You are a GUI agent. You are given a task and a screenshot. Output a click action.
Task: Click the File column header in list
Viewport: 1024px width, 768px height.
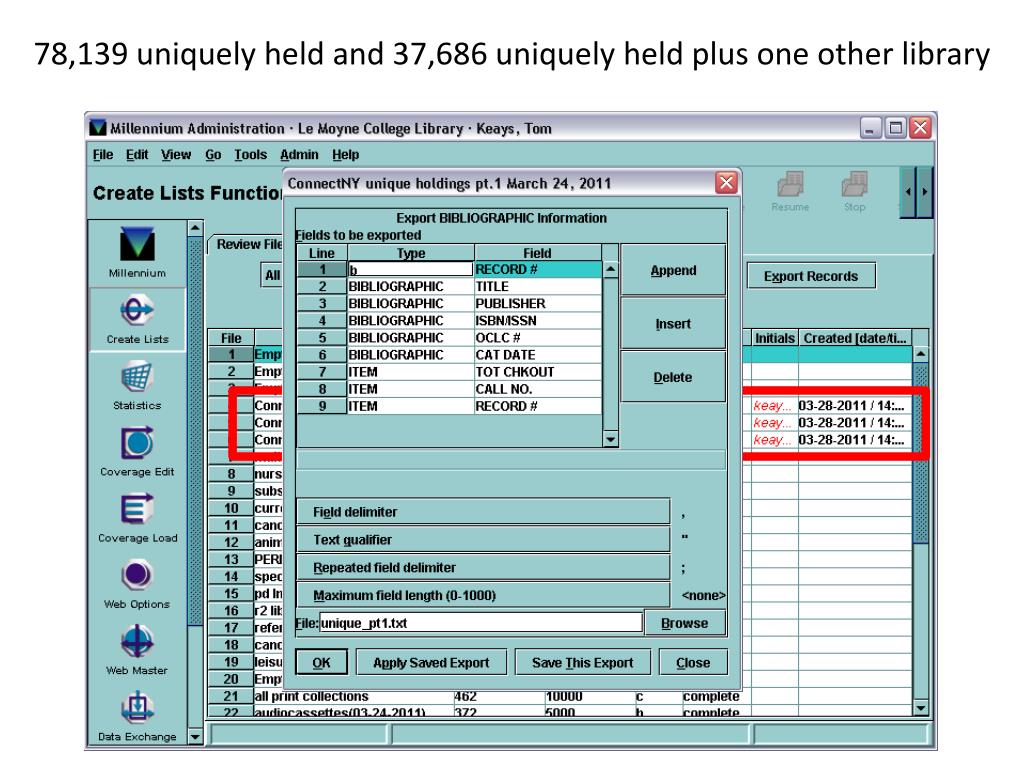[x=231, y=338]
